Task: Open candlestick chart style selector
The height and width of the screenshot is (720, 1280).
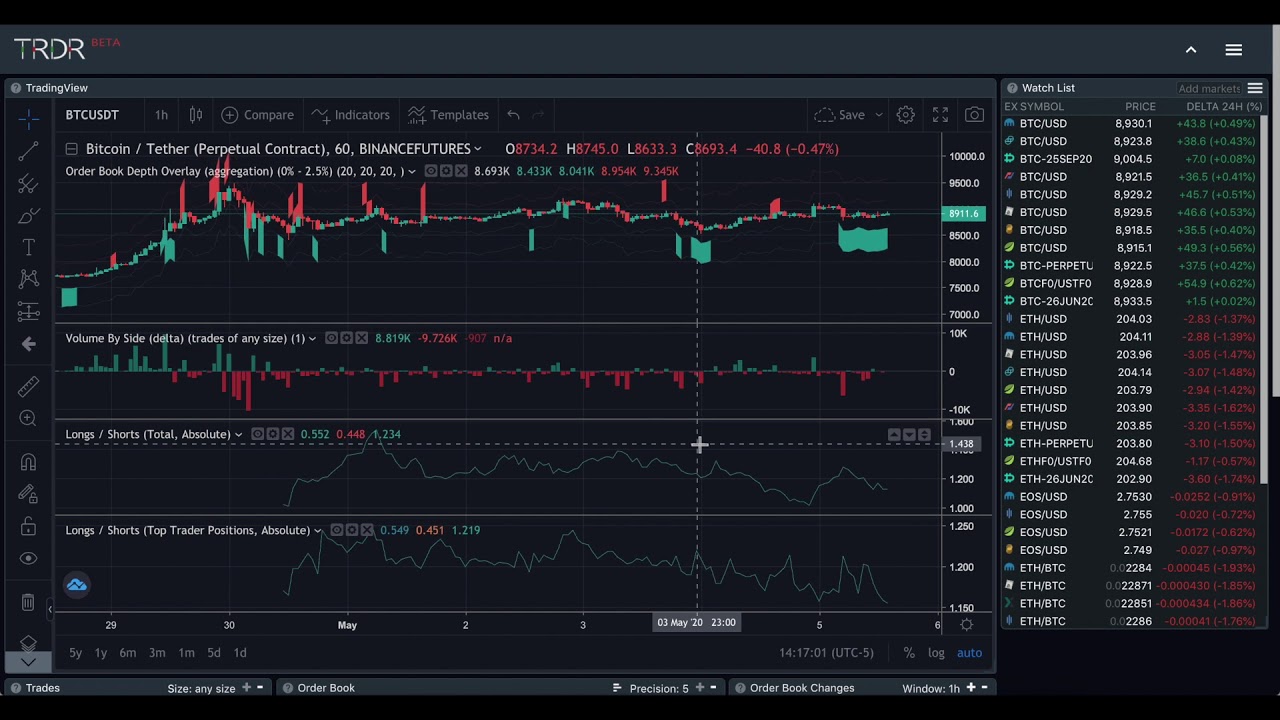Action: (196, 115)
